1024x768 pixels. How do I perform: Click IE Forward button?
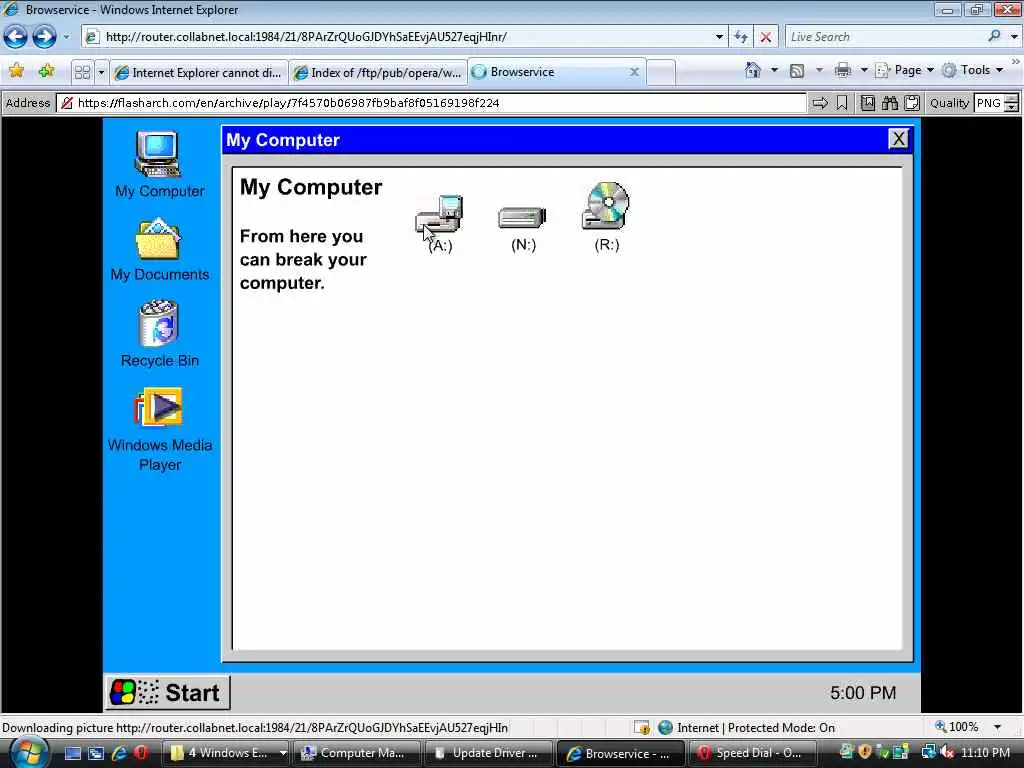(44, 37)
